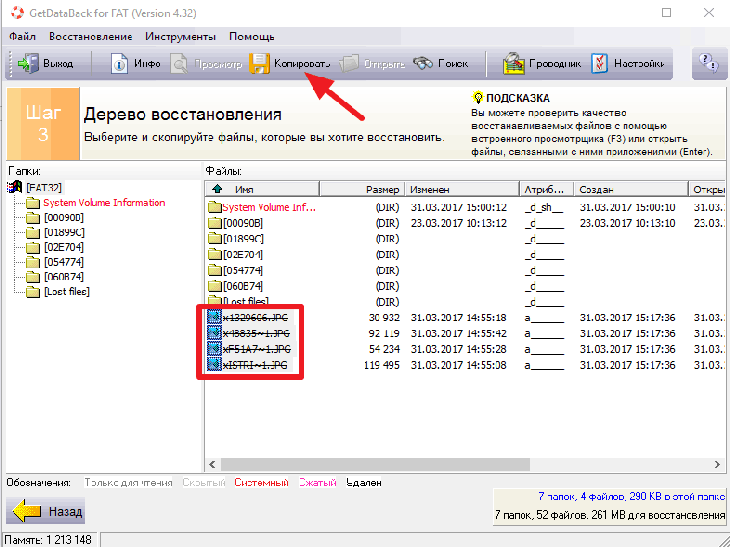Select the x1329606.JPG file icon
The image size is (730, 547).
click(x=214, y=317)
